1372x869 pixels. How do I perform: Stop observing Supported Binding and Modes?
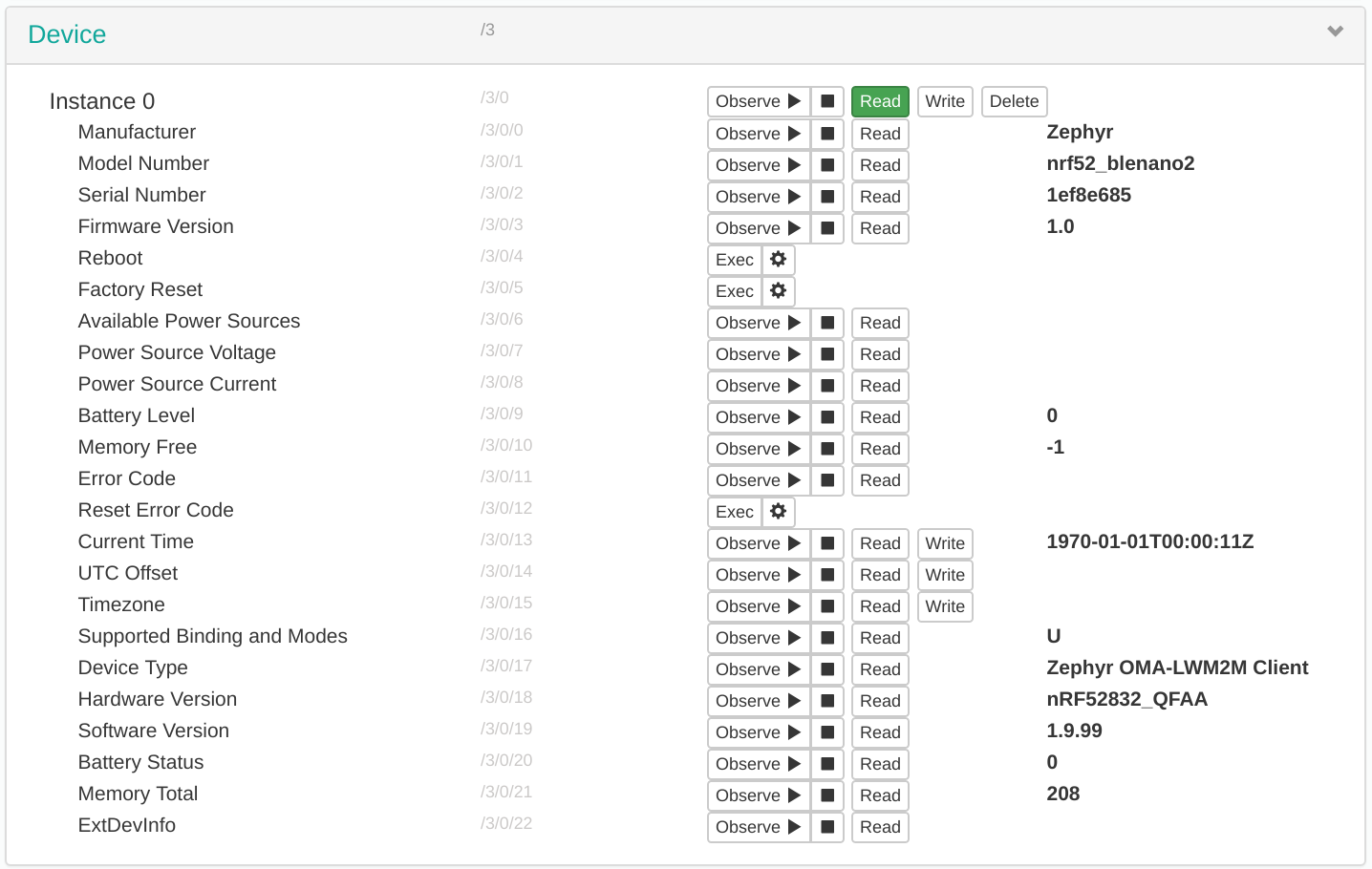pyautogui.click(x=827, y=638)
